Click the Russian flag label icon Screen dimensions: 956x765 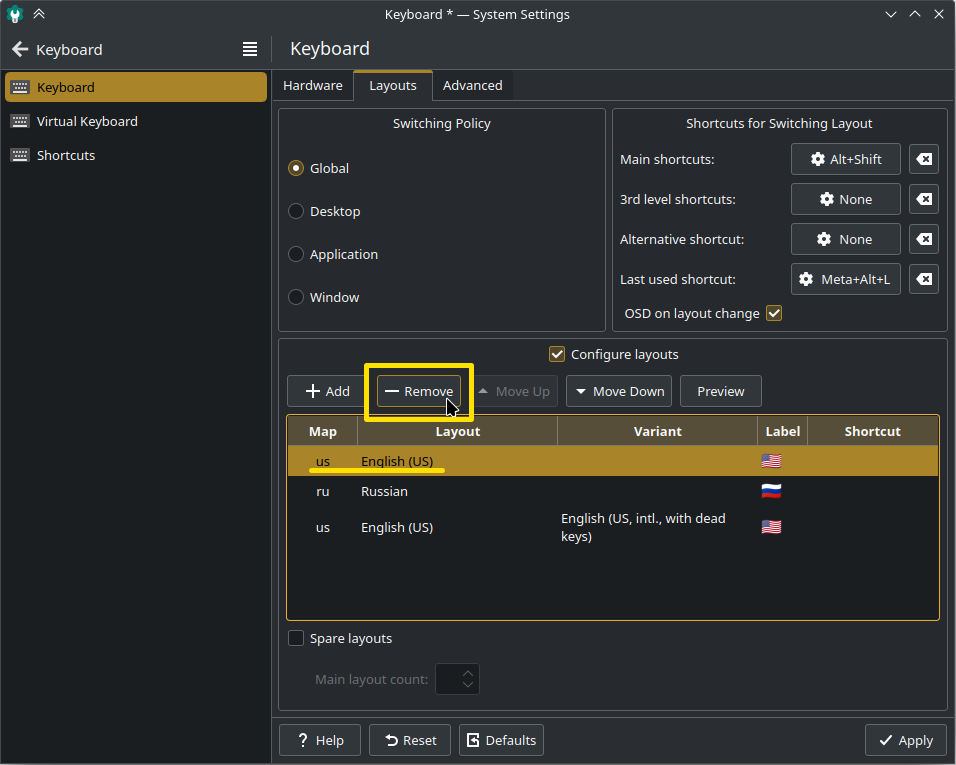(x=771, y=491)
